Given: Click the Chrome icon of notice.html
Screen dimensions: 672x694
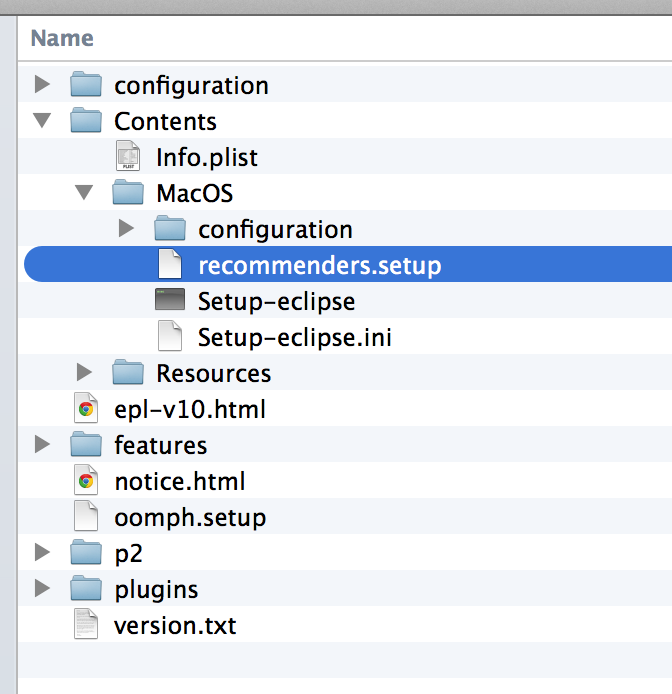Looking at the screenshot, I should click(x=86, y=480).
